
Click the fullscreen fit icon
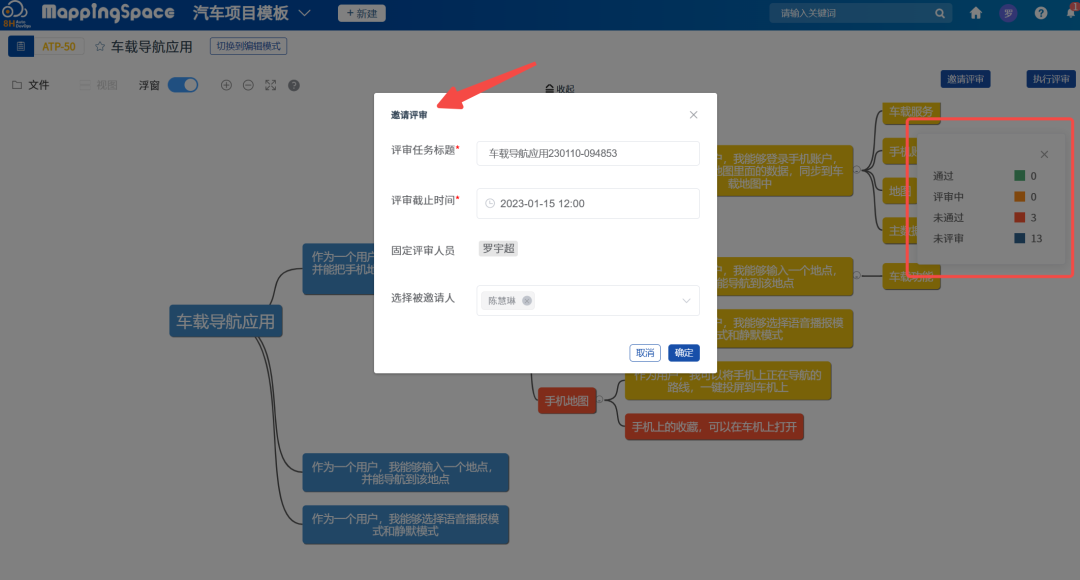270,85
